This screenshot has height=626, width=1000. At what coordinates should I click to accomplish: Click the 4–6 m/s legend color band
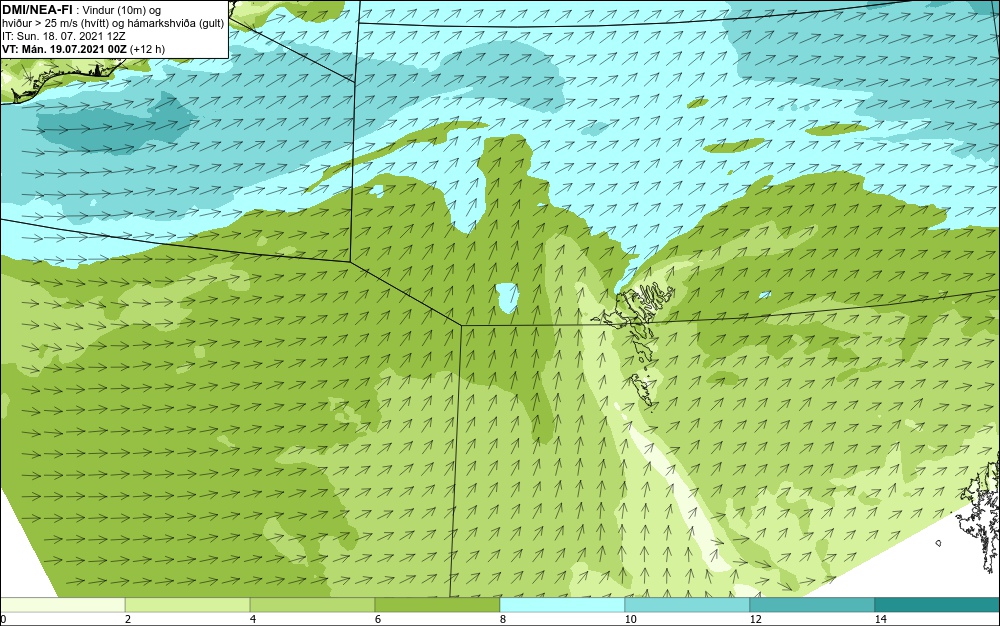click(x=312, y=605)
